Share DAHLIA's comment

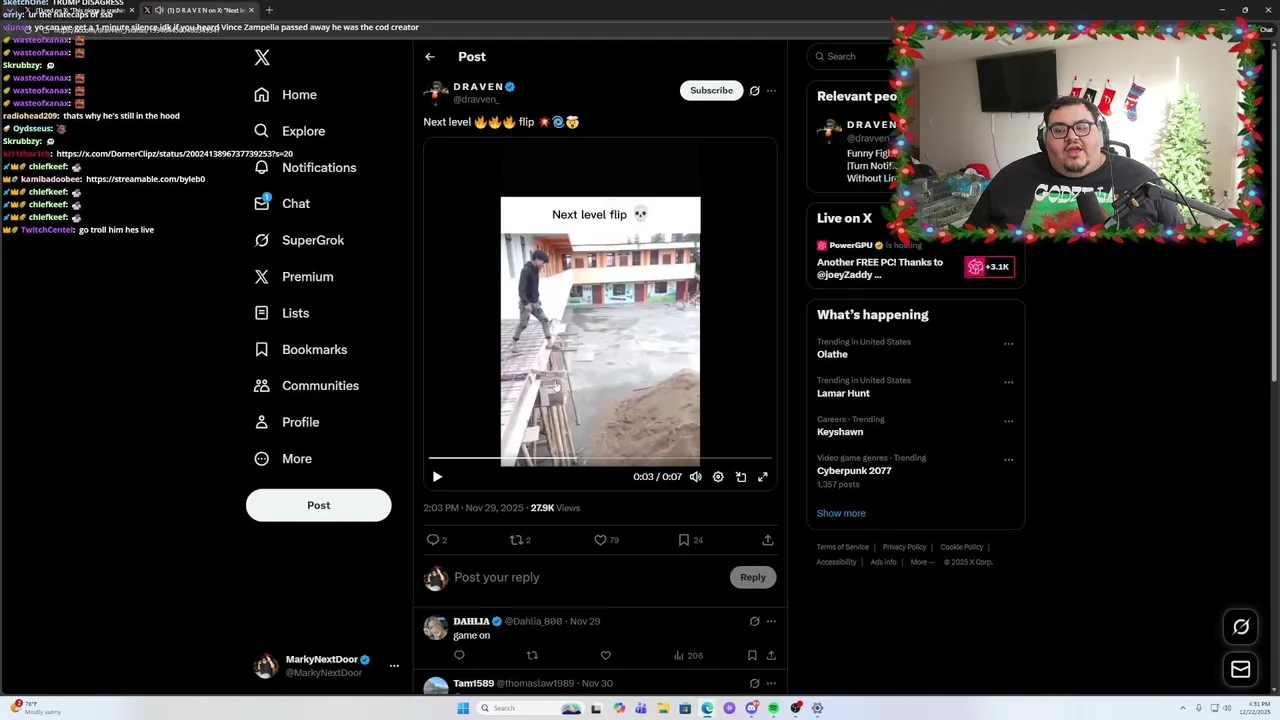click(x=771, y=656)
